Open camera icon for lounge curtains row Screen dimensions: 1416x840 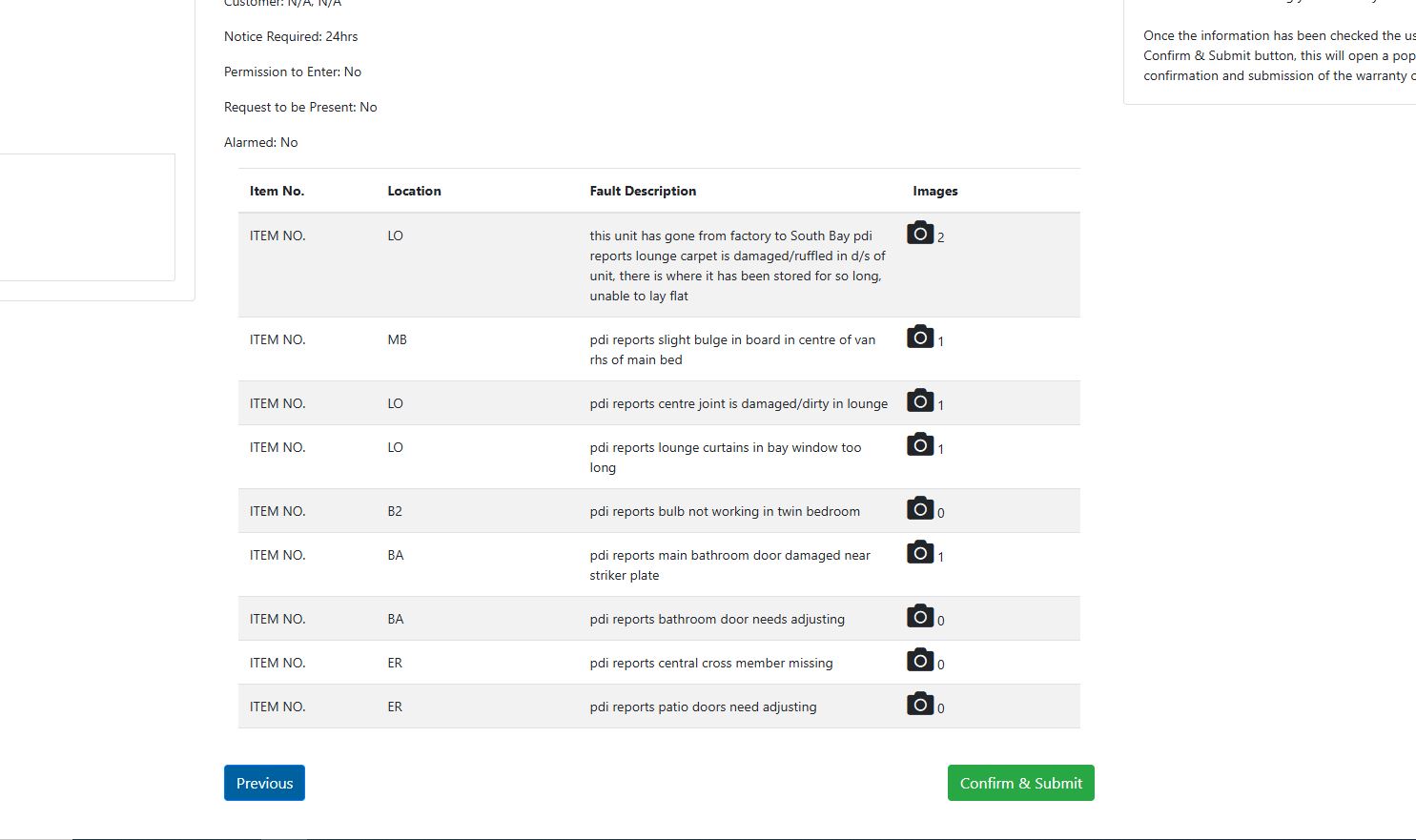coord(919,445)
